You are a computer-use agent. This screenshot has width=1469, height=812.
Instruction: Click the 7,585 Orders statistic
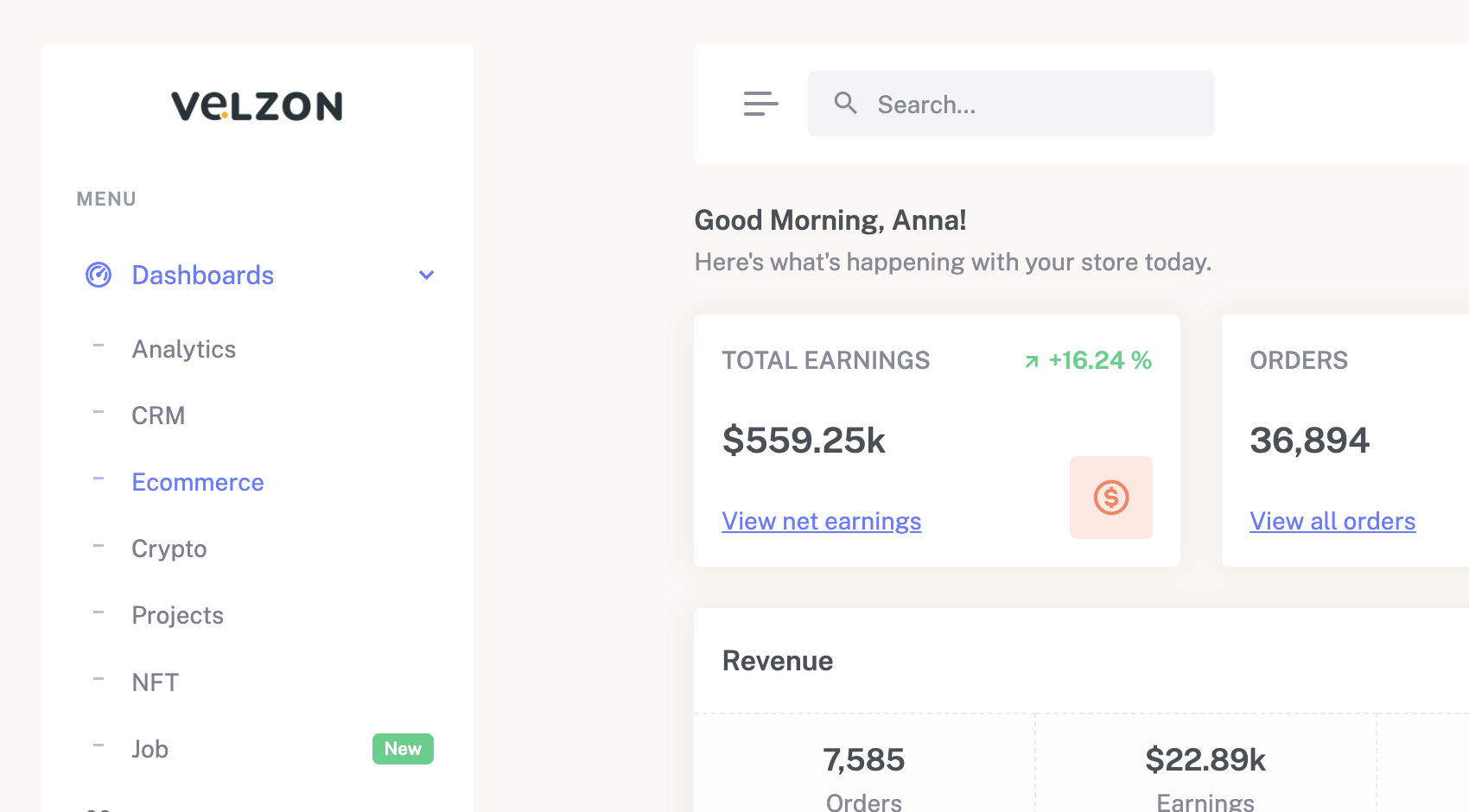coord(863,760)
